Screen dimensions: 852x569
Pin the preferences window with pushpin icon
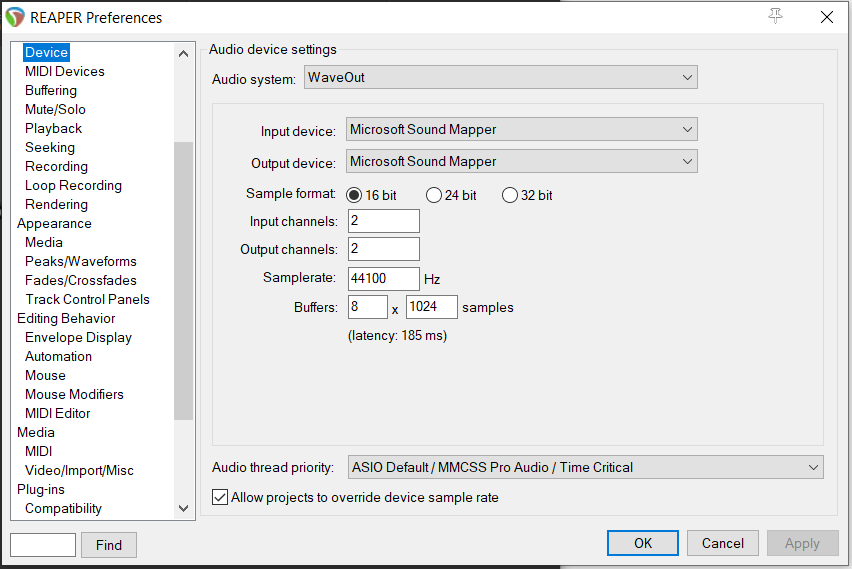coord(775,16)
